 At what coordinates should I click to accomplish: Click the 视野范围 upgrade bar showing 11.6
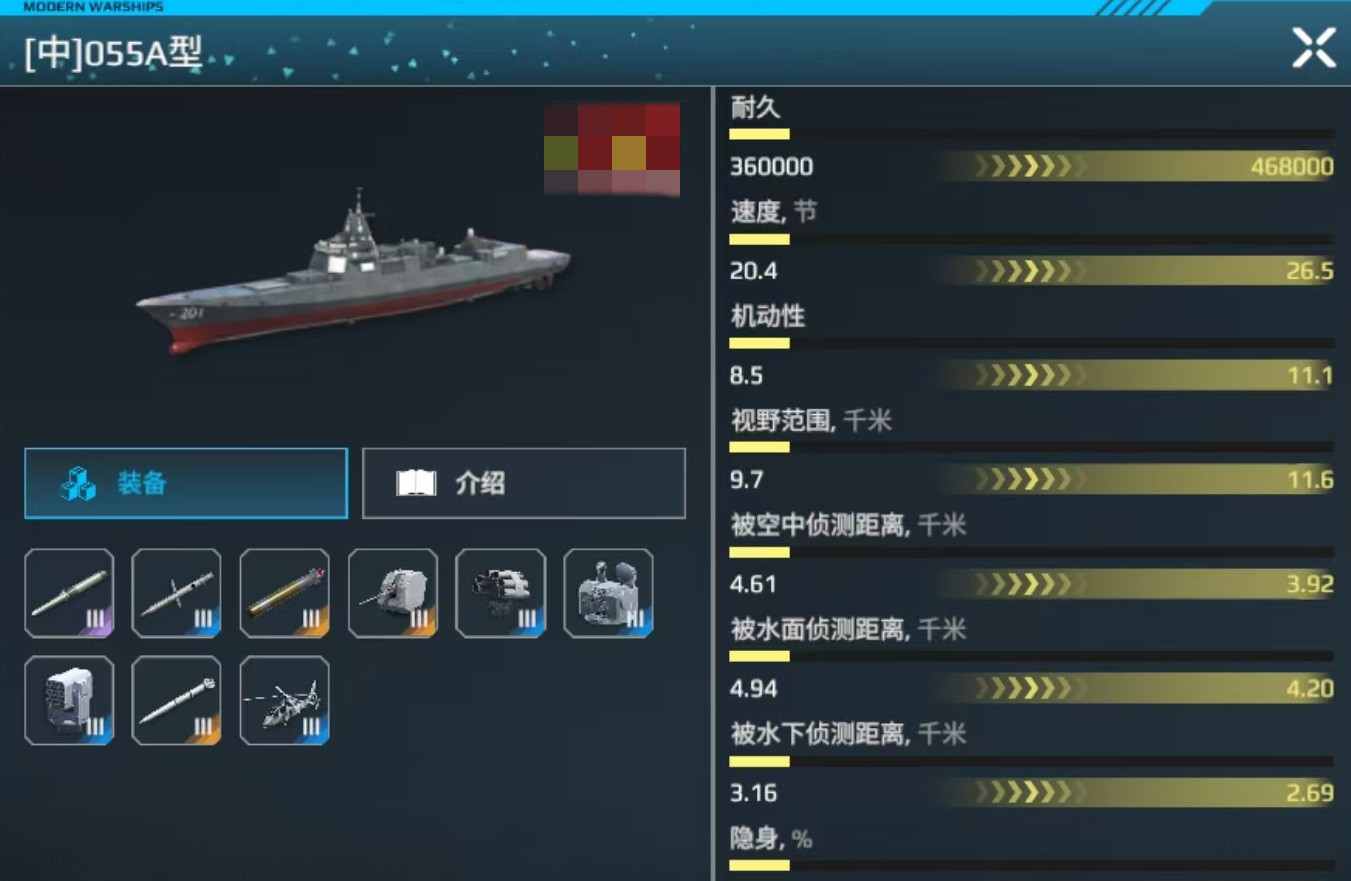point(1136,480)
